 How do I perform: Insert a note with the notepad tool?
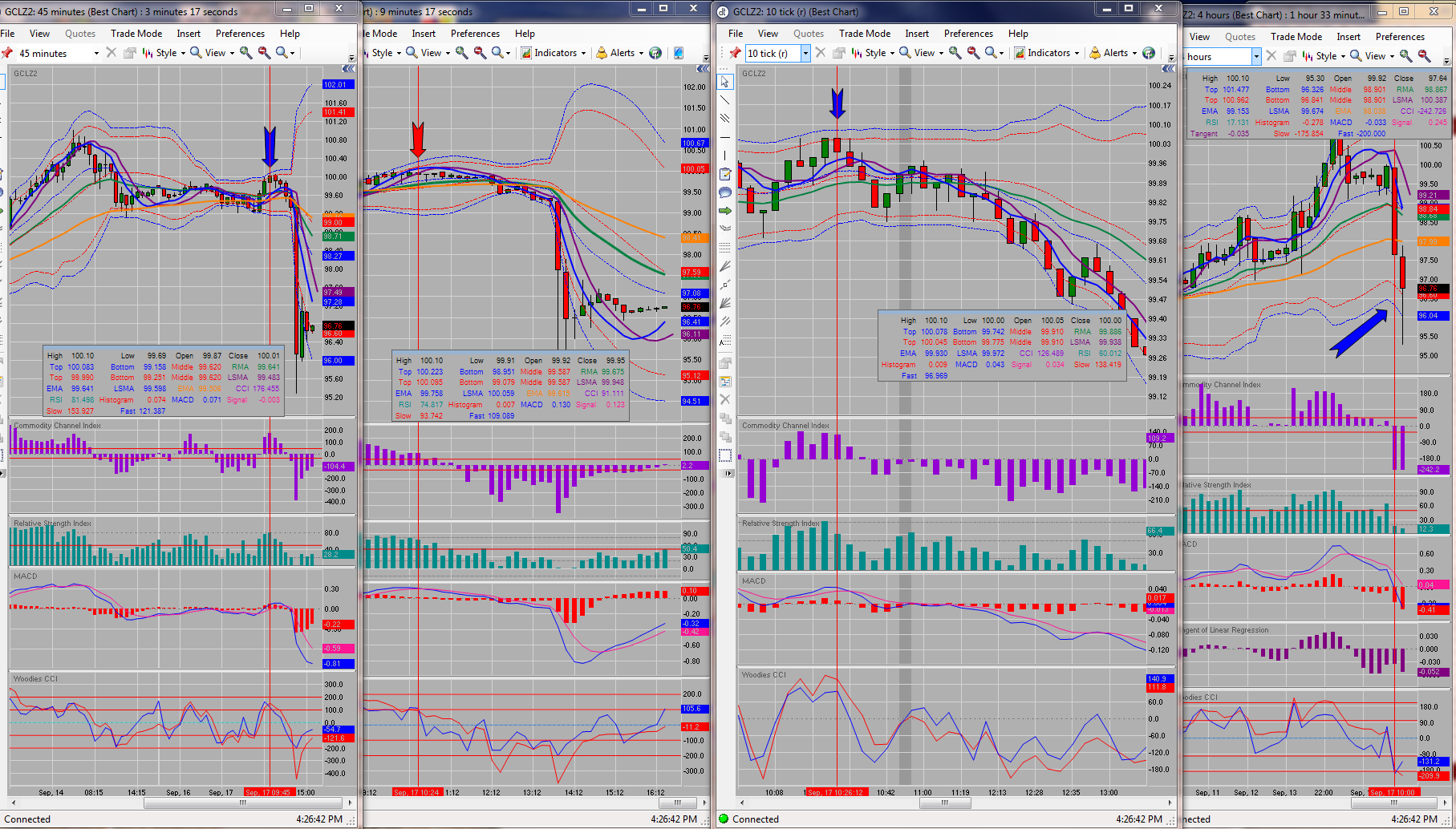725,174
